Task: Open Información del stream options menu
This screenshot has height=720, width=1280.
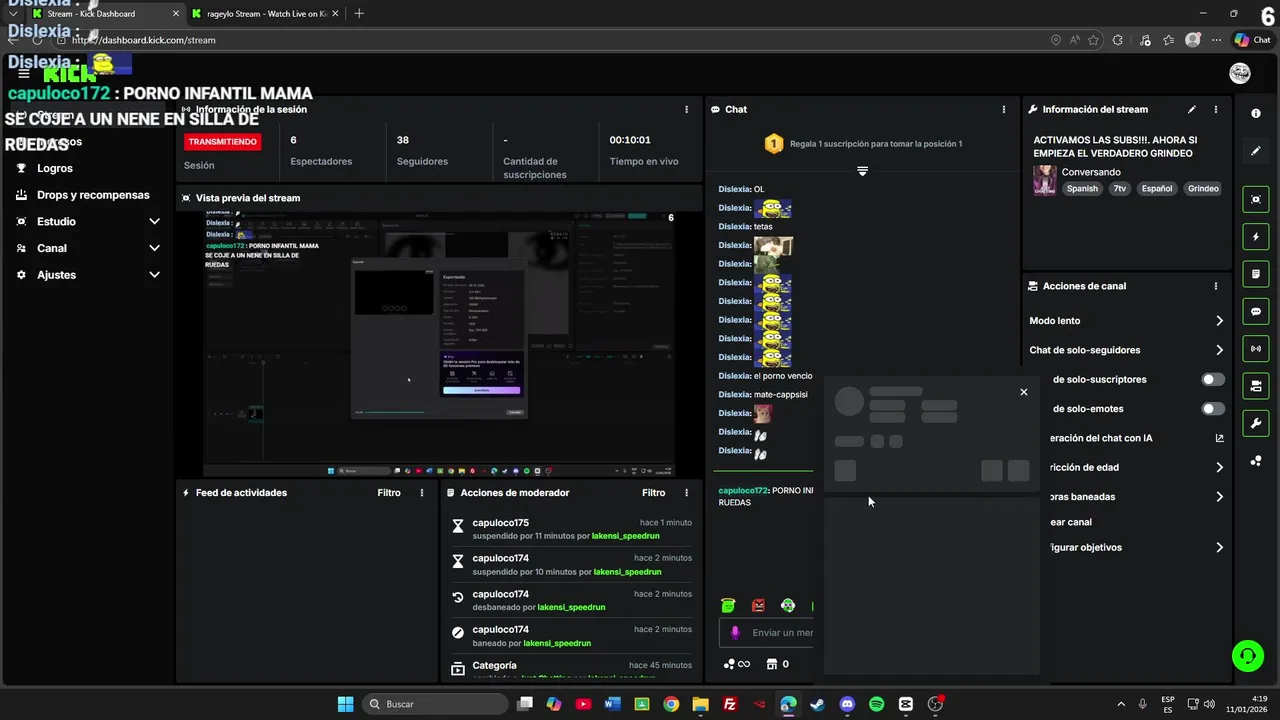Action: (1216, 110)
